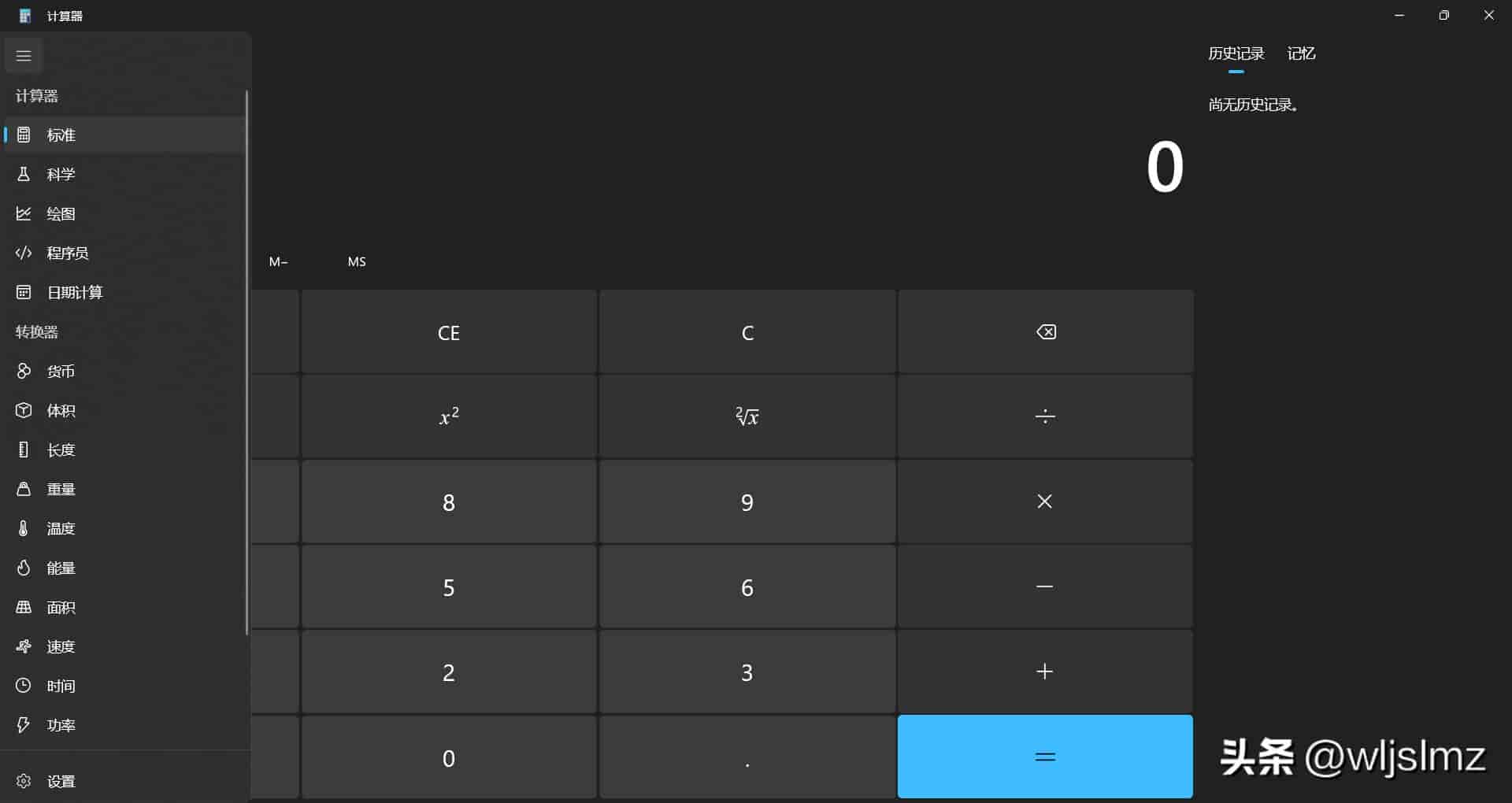Open the 货币 currency converter
The height and width of the screenshot is (803, 1512).
[124, 371]
